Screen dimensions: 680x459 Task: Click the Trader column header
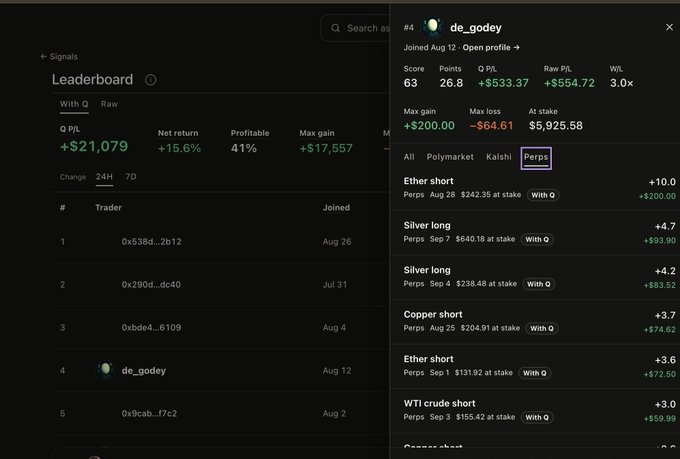(108, 208)
